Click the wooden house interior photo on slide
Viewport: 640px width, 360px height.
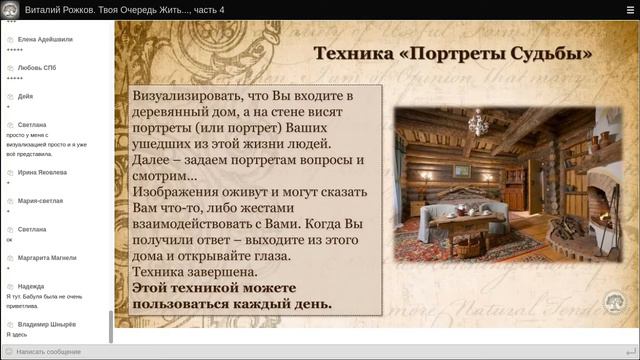[508, 184]
